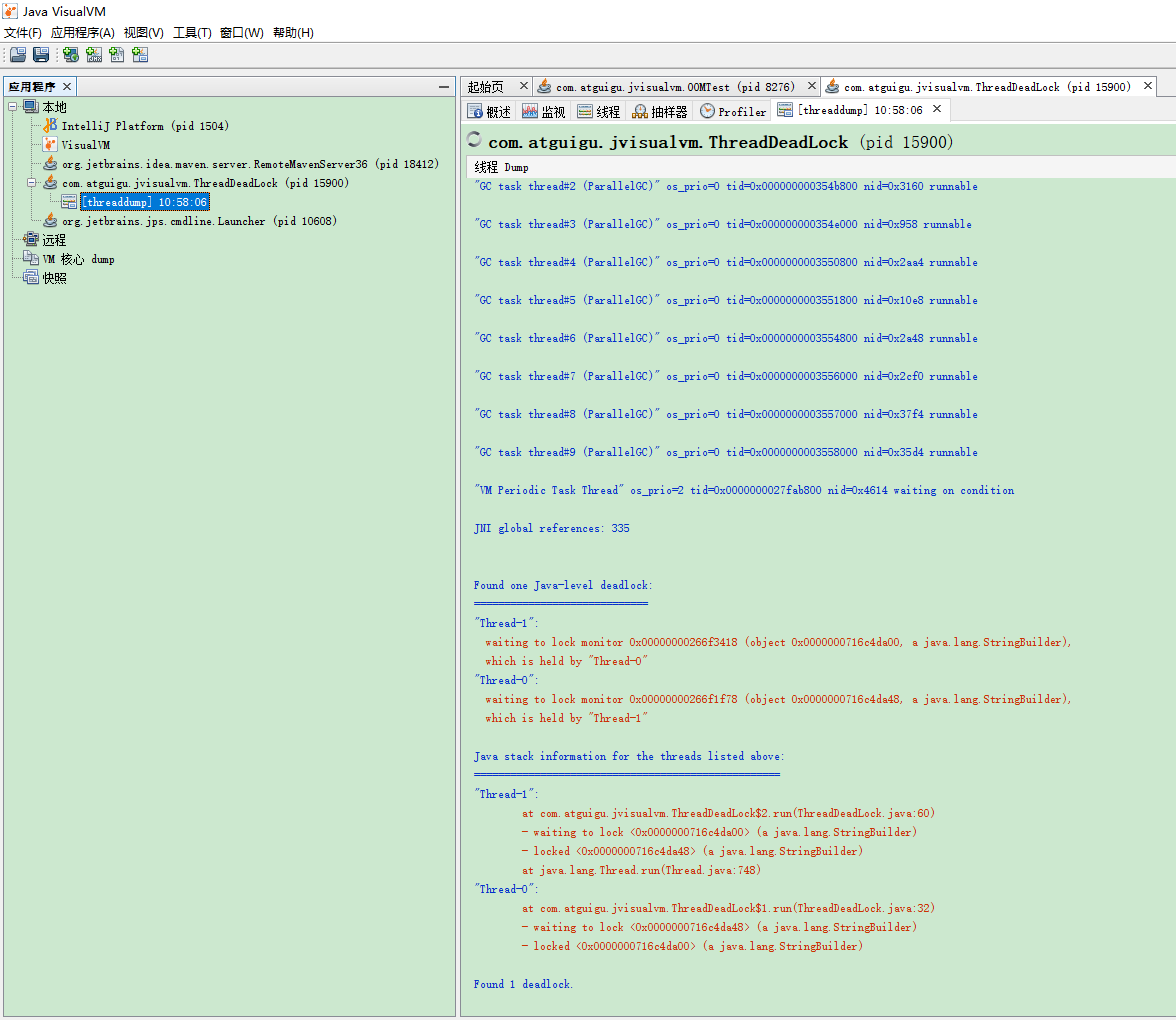1176x1020 pixels.
Task: Click the ThreadDeadLock.java:32 stack trace line
Action: [x=728, y=908]
